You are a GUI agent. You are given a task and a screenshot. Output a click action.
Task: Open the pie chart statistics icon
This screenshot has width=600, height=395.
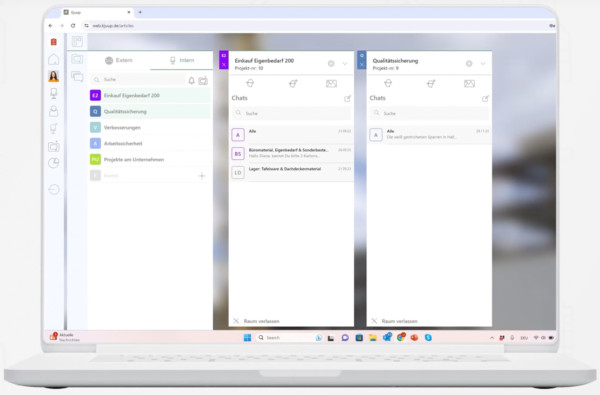[x=54, y=163]
